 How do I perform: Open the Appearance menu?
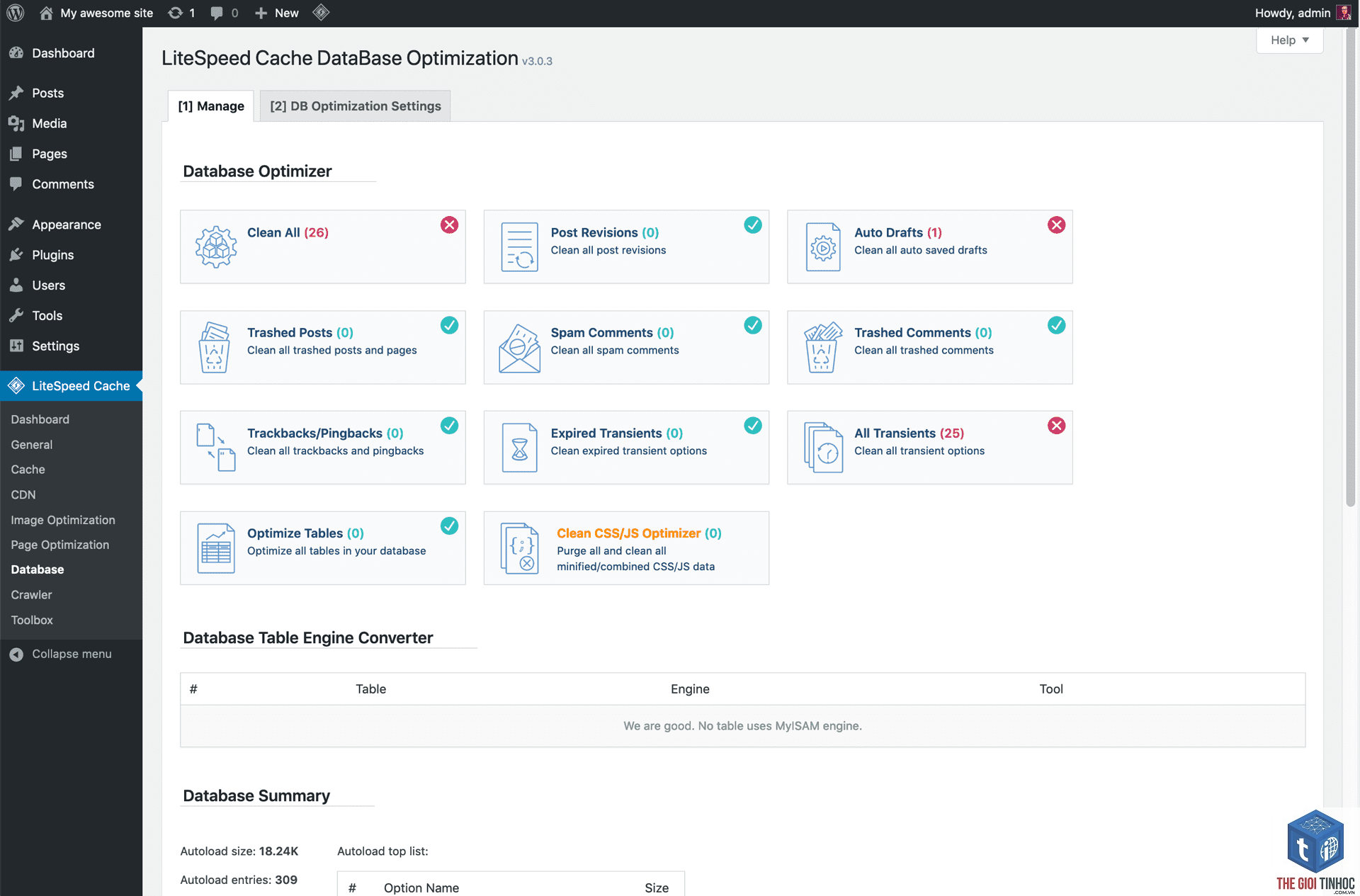[x=71, y=225]
